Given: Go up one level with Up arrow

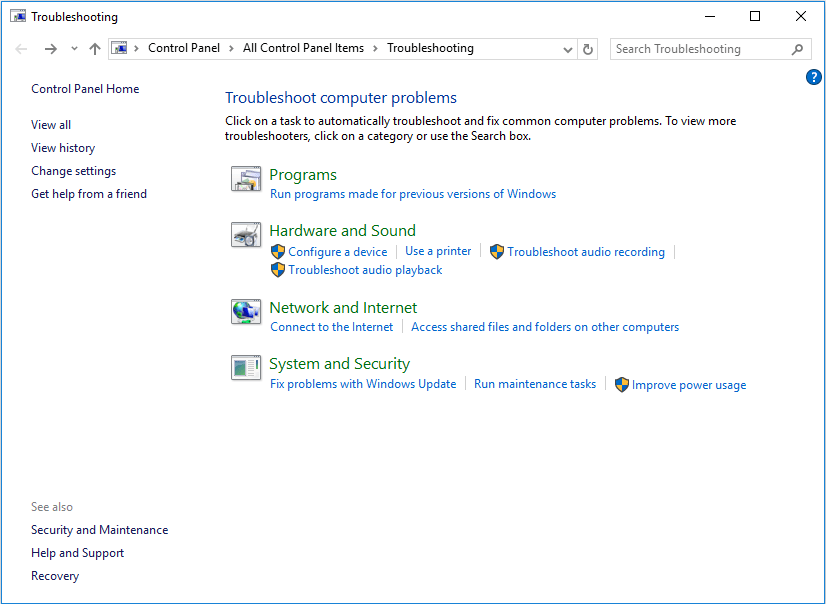Looking at the screenshot, I should [x=95, y=49].
